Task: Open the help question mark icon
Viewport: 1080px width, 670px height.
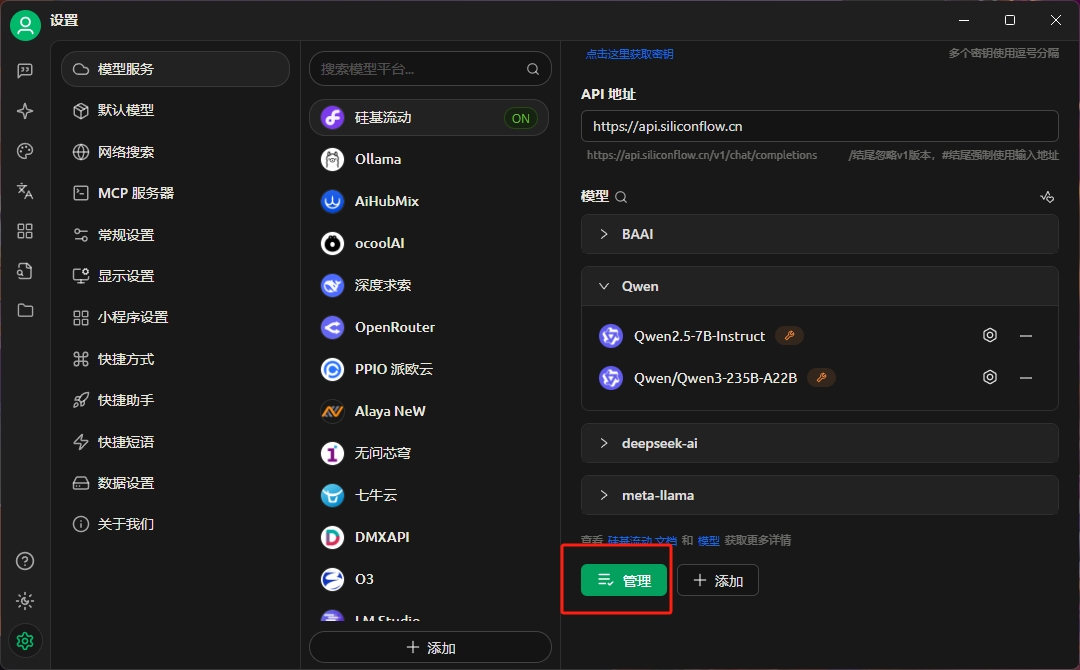Action: (x=25, y=561)
